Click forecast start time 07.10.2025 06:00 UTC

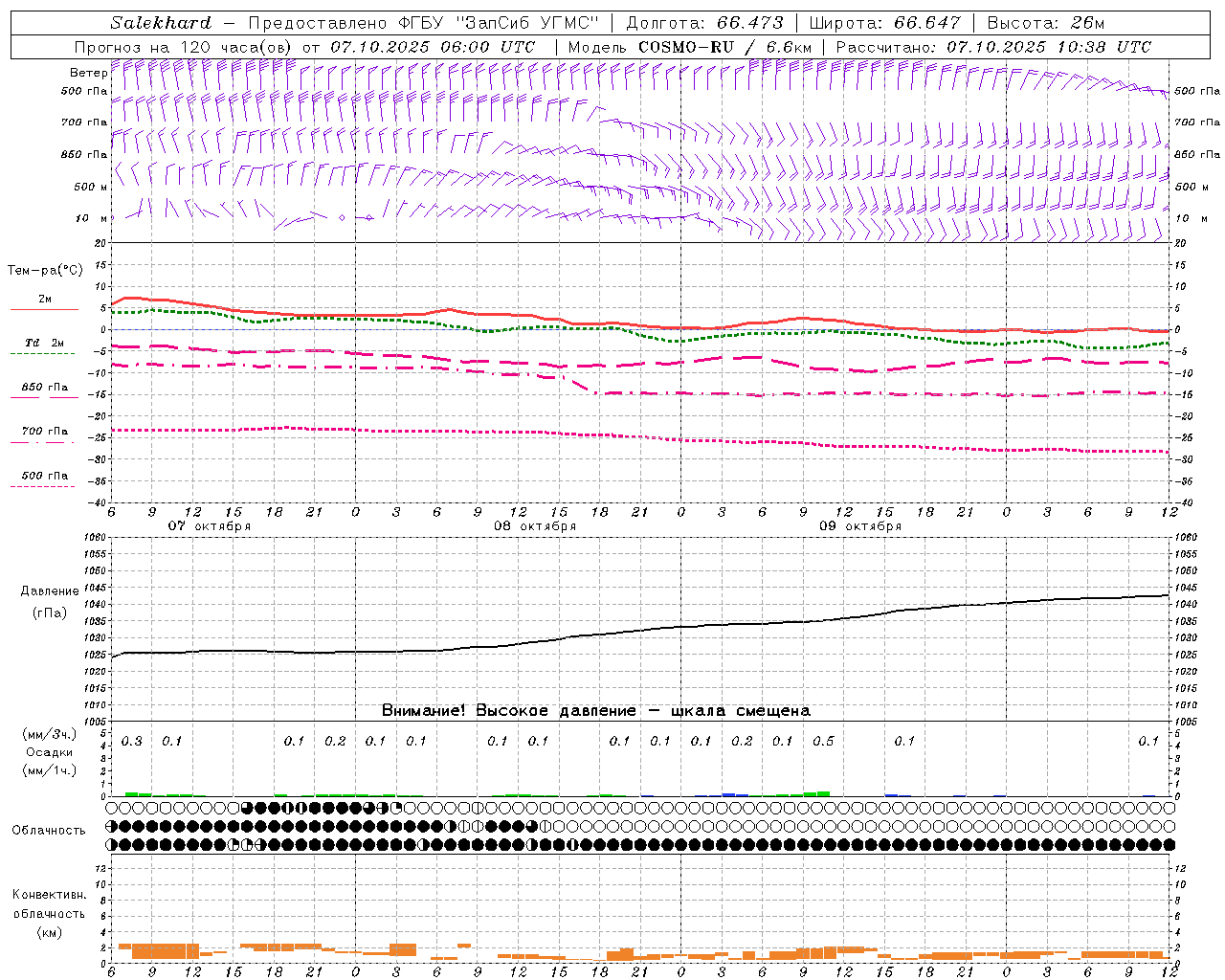(433, 47)
